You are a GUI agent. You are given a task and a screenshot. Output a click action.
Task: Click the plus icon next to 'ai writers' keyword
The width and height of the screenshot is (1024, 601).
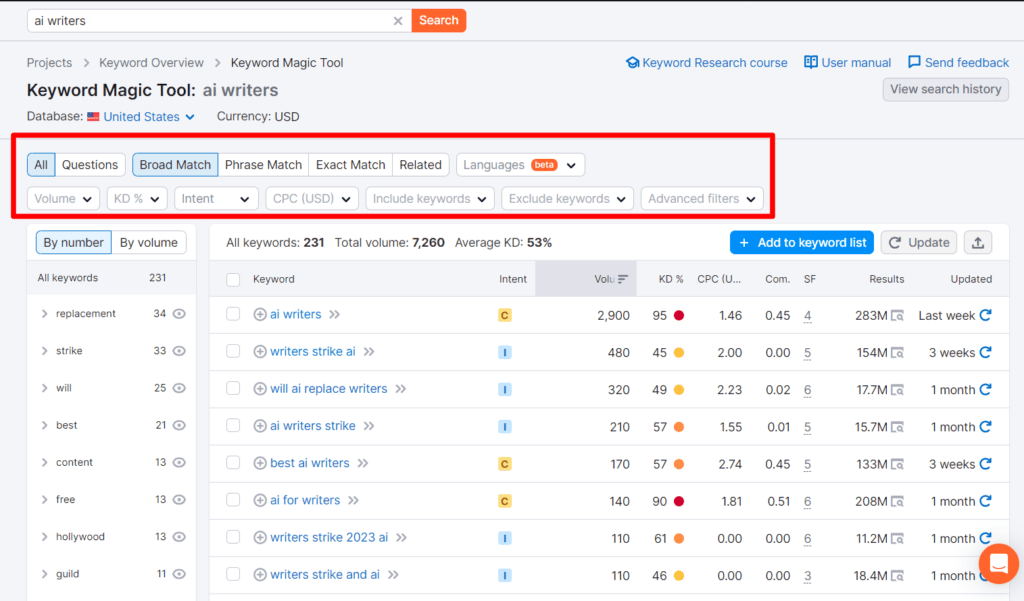(260, 315)
